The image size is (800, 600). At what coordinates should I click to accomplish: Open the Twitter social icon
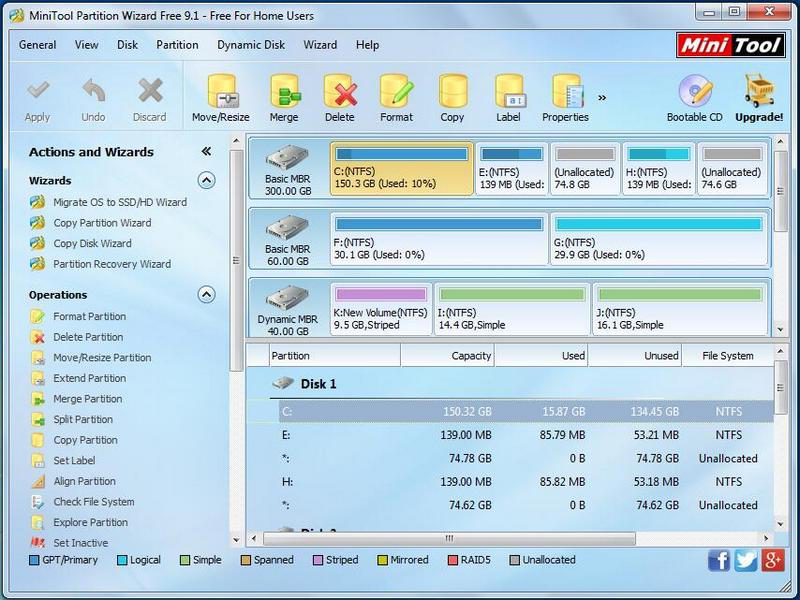[x=746, y=560]
